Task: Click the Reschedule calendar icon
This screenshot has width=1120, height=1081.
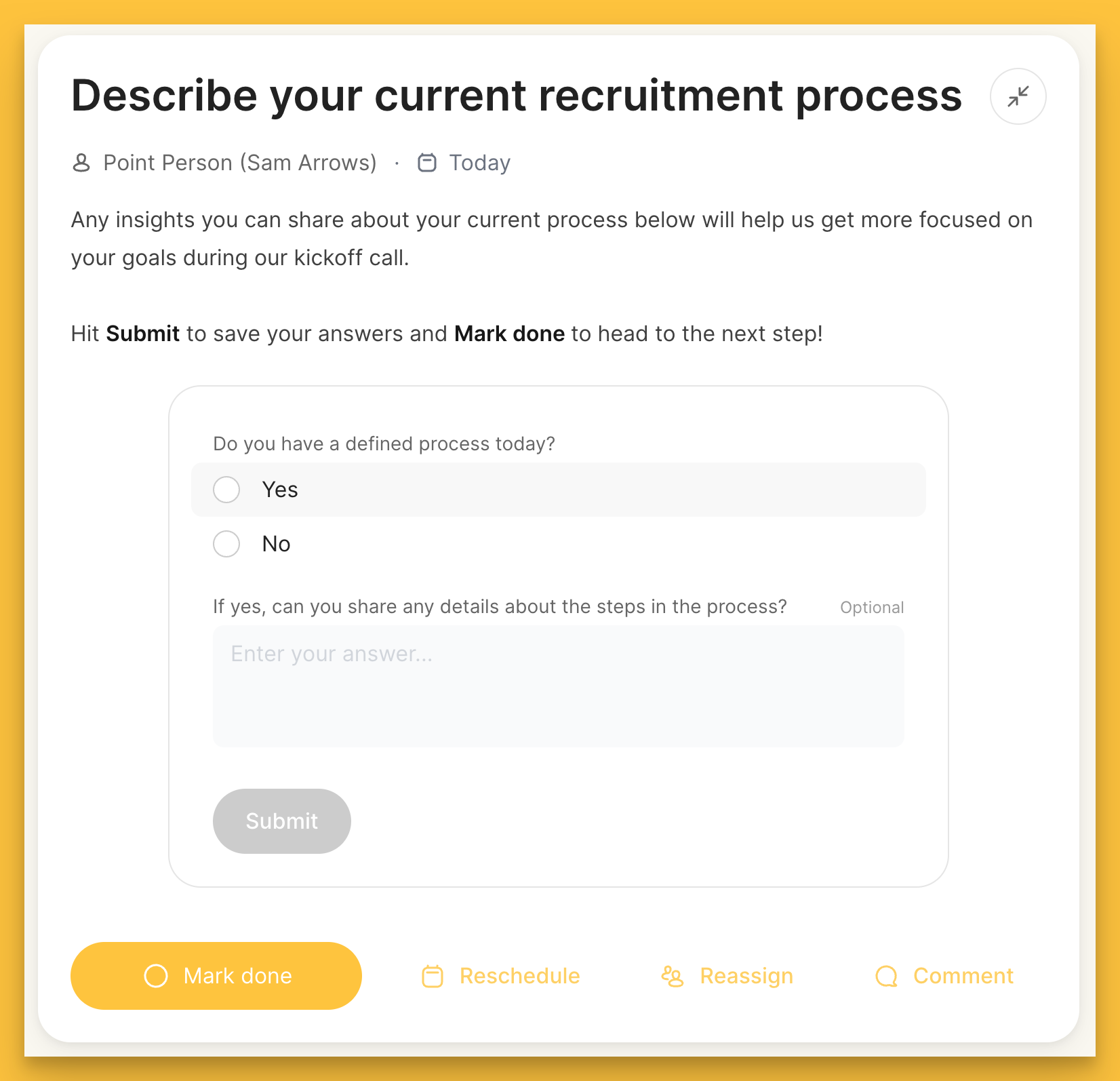Action: click(433, 977)
